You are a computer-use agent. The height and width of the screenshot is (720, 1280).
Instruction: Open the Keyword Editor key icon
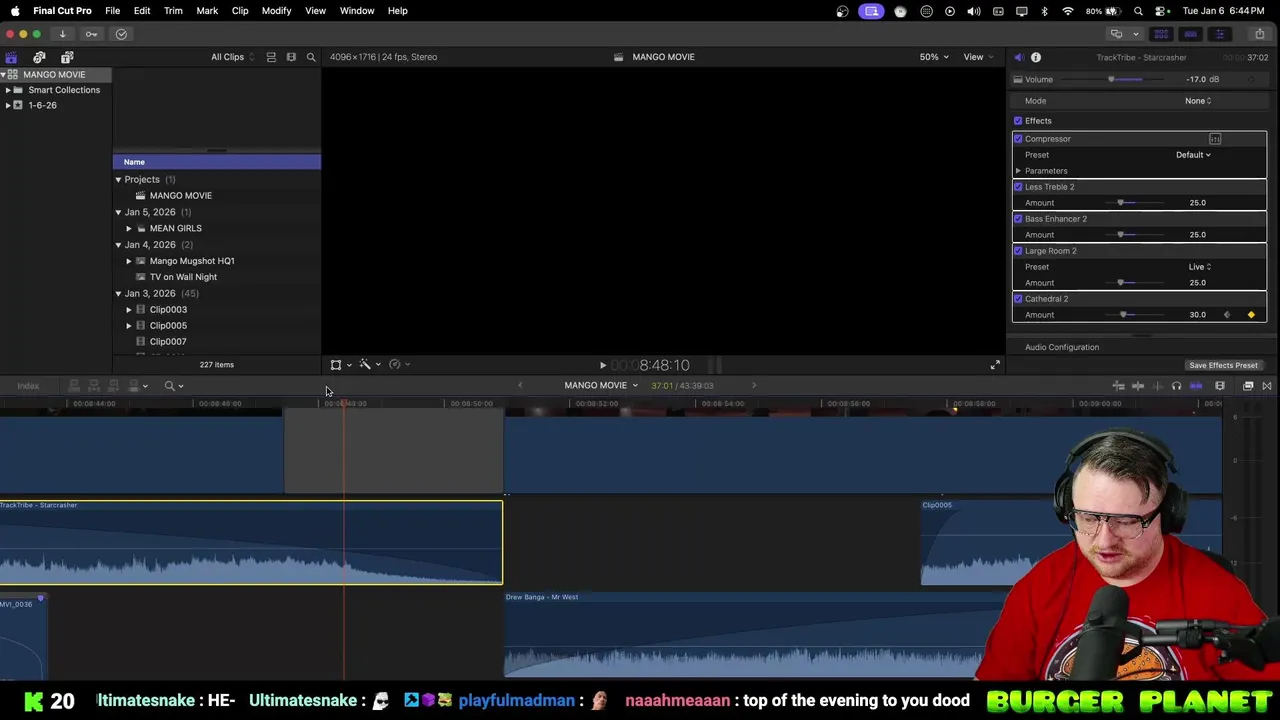click(x=91, y=34)
